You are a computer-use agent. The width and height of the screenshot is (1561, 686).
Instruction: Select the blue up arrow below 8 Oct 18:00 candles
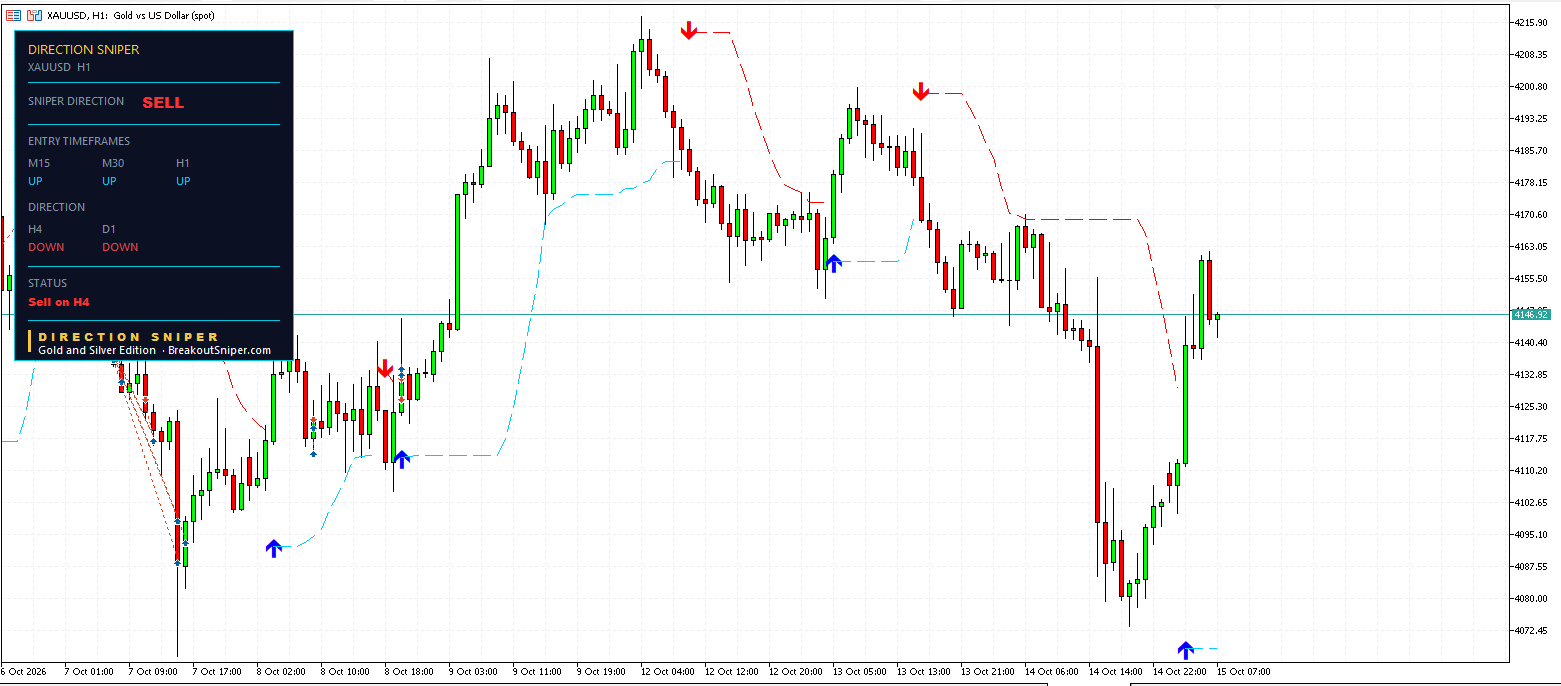(x=401, y=459)
